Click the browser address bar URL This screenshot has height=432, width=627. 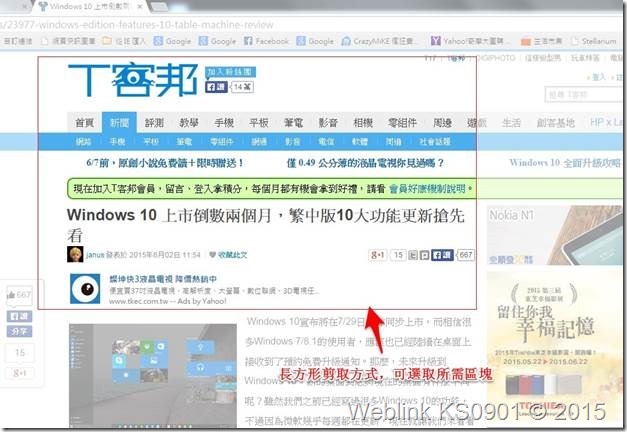pos(150,25)
